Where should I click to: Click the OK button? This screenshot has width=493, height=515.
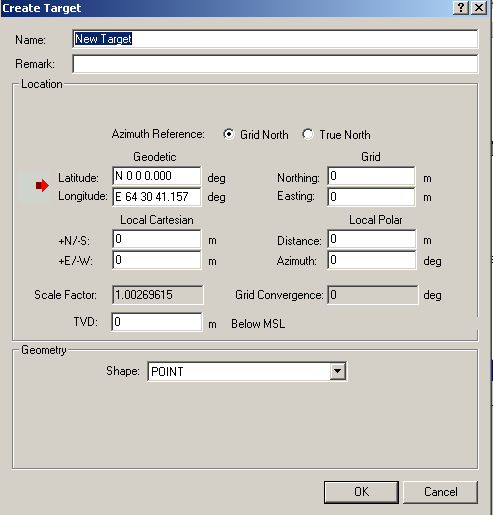tap(361, 492)
